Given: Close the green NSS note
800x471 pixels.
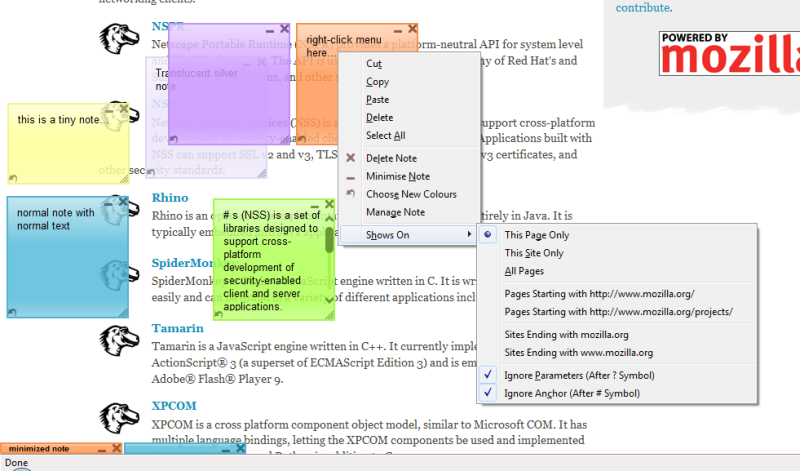Looking at the screenshot, I should [329, 204].
